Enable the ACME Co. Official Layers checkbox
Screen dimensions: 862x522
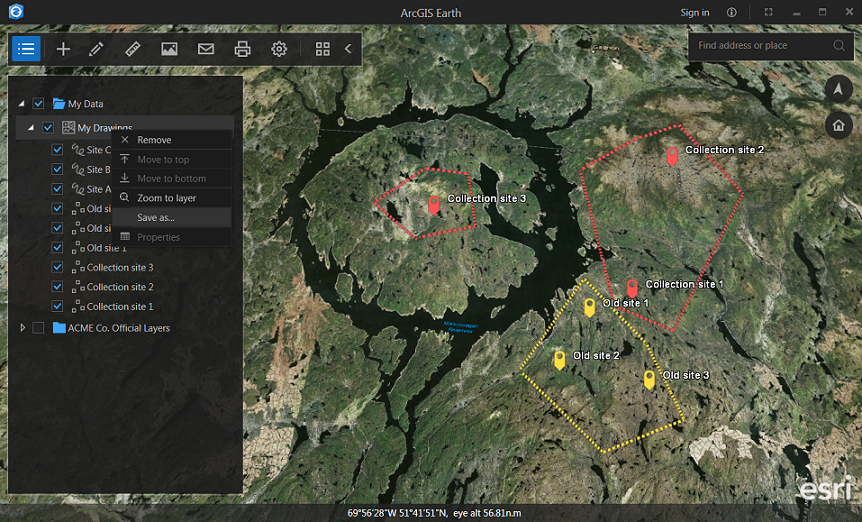pyautogui.click(x=38, y=328)
